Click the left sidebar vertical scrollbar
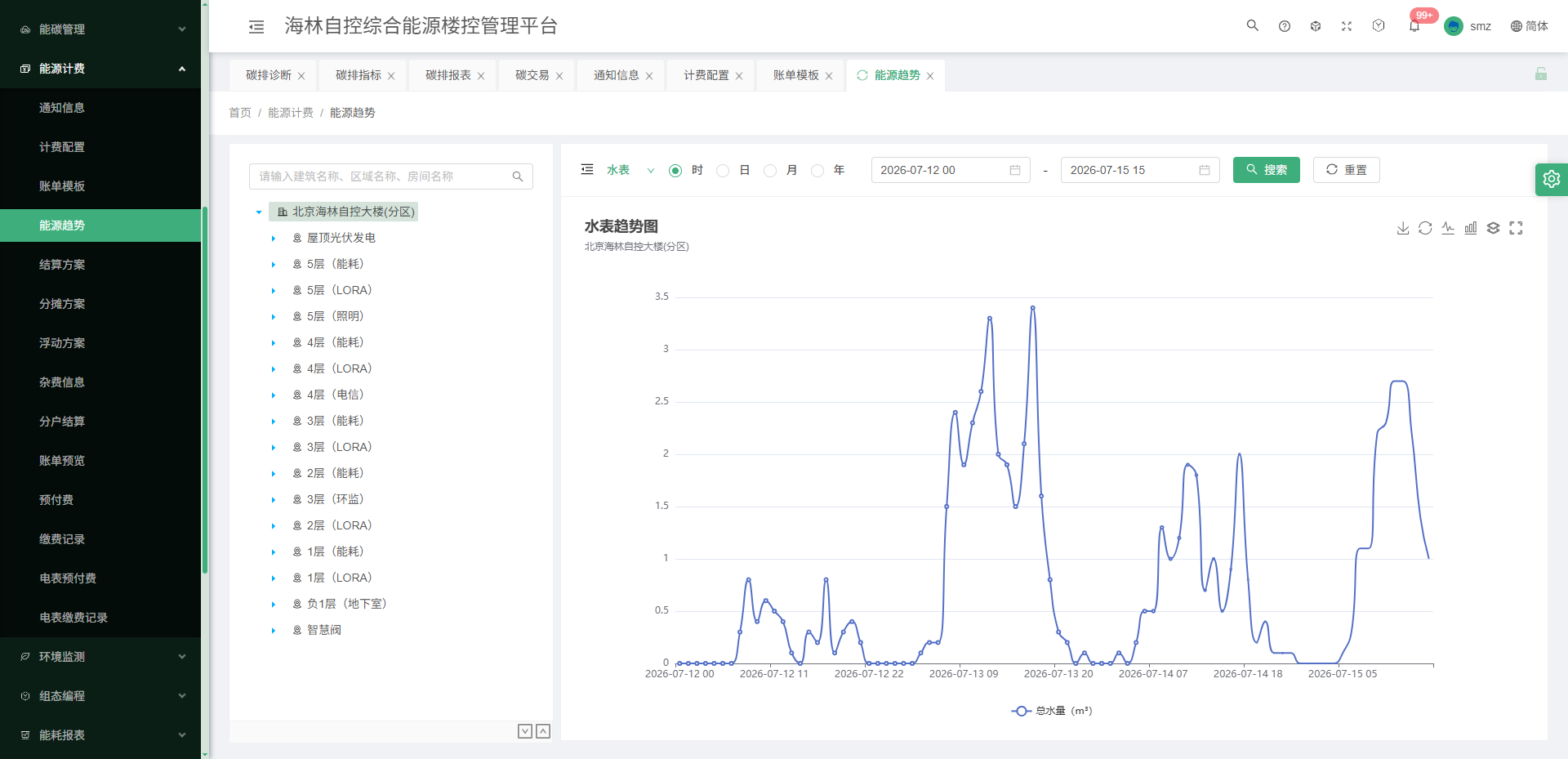The width and height of the screenshot is (1568, 759). 205,391
